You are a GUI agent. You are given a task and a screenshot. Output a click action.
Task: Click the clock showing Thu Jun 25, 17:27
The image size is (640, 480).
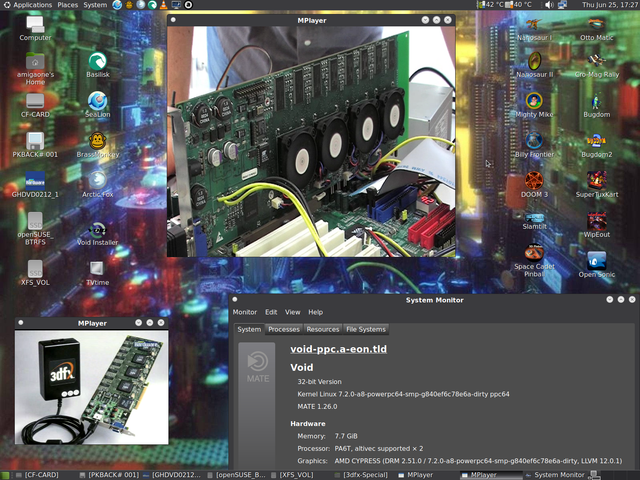(610, 5)
